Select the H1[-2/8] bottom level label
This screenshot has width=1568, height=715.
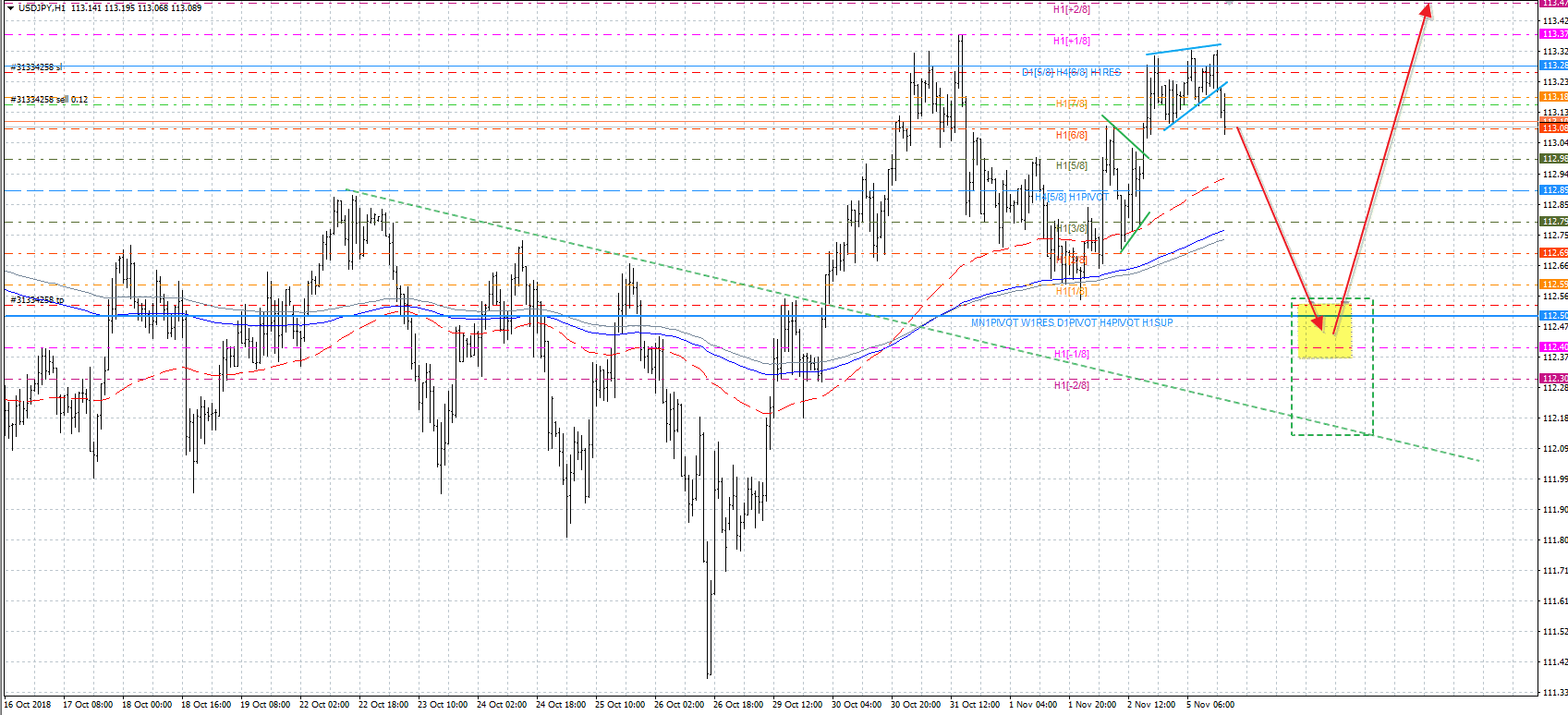click(x=1072, y=385)
